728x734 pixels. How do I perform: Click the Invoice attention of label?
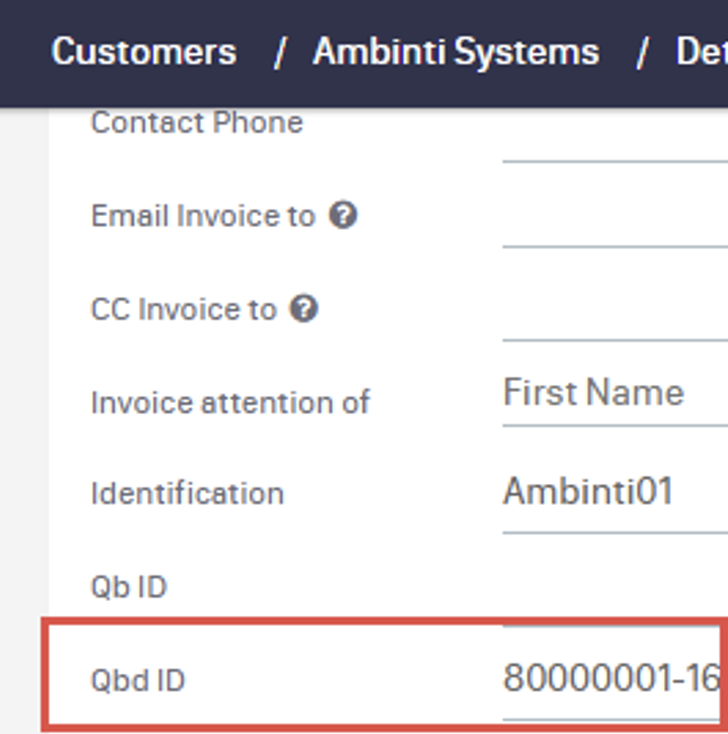pos(230,403)
